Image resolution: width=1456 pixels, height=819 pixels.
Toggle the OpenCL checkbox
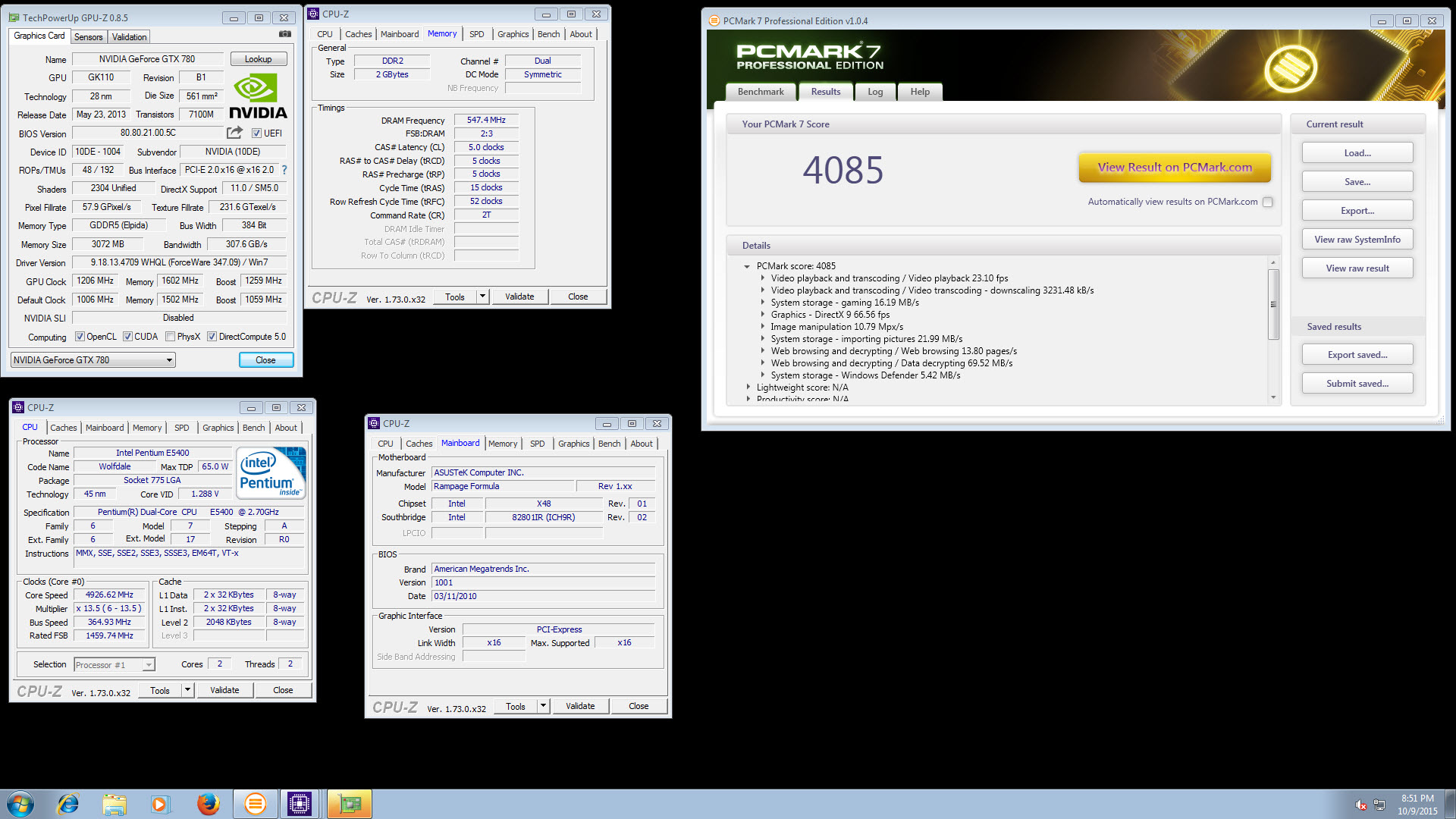pyautogui.click(x=80, y=337)
